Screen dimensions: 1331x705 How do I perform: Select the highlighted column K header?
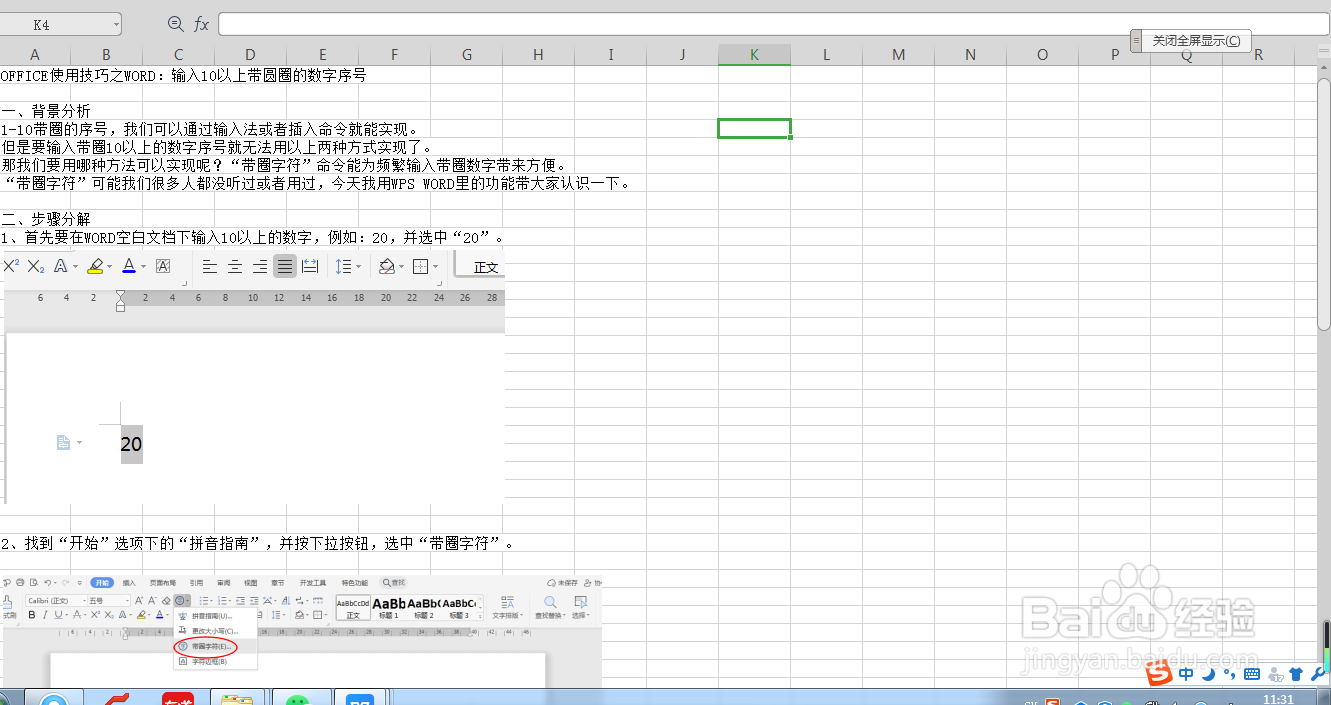pos(755,55)
